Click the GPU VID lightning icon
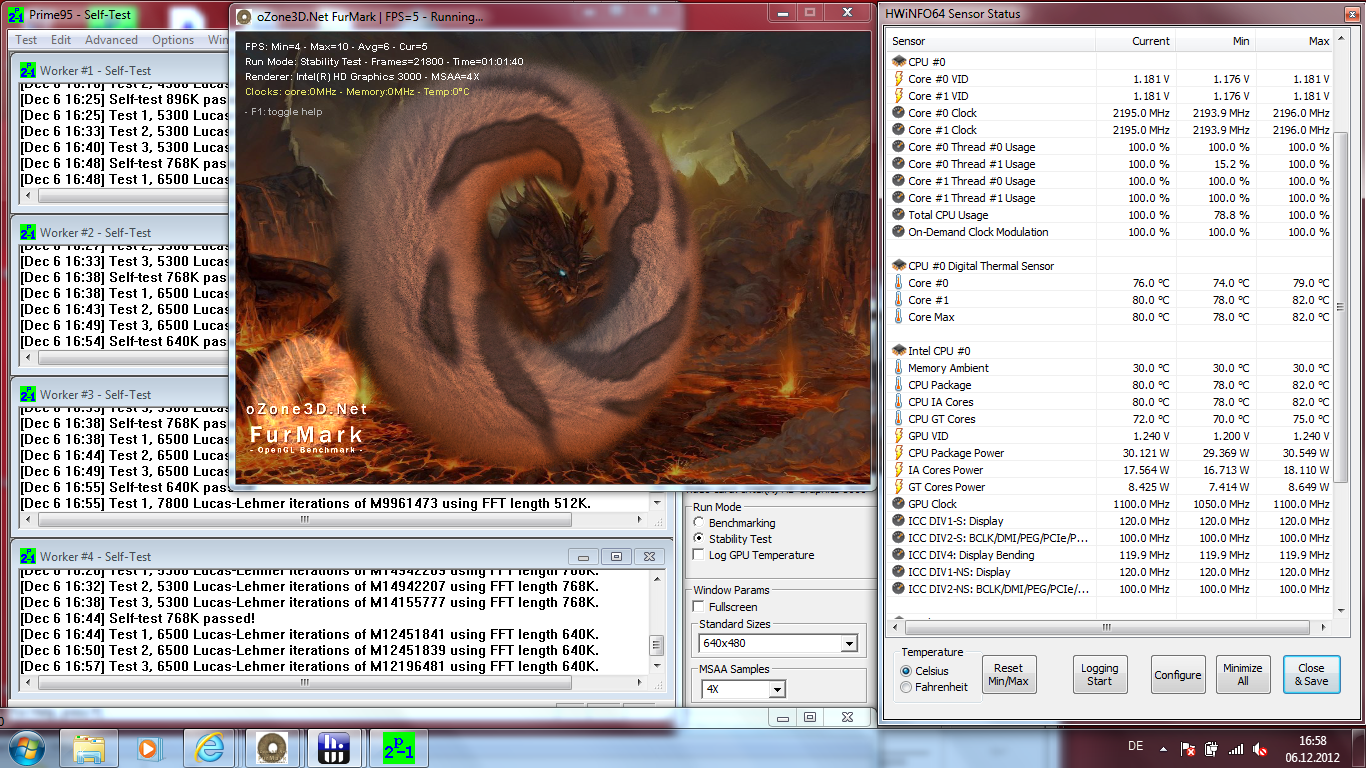 (x=898, y=436)
